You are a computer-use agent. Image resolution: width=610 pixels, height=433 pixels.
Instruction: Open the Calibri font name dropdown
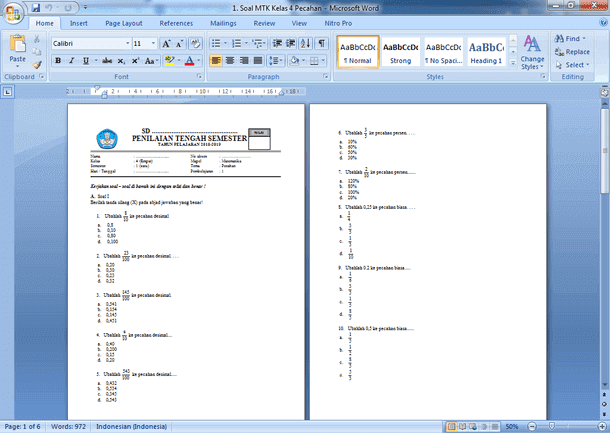(127, 44)
